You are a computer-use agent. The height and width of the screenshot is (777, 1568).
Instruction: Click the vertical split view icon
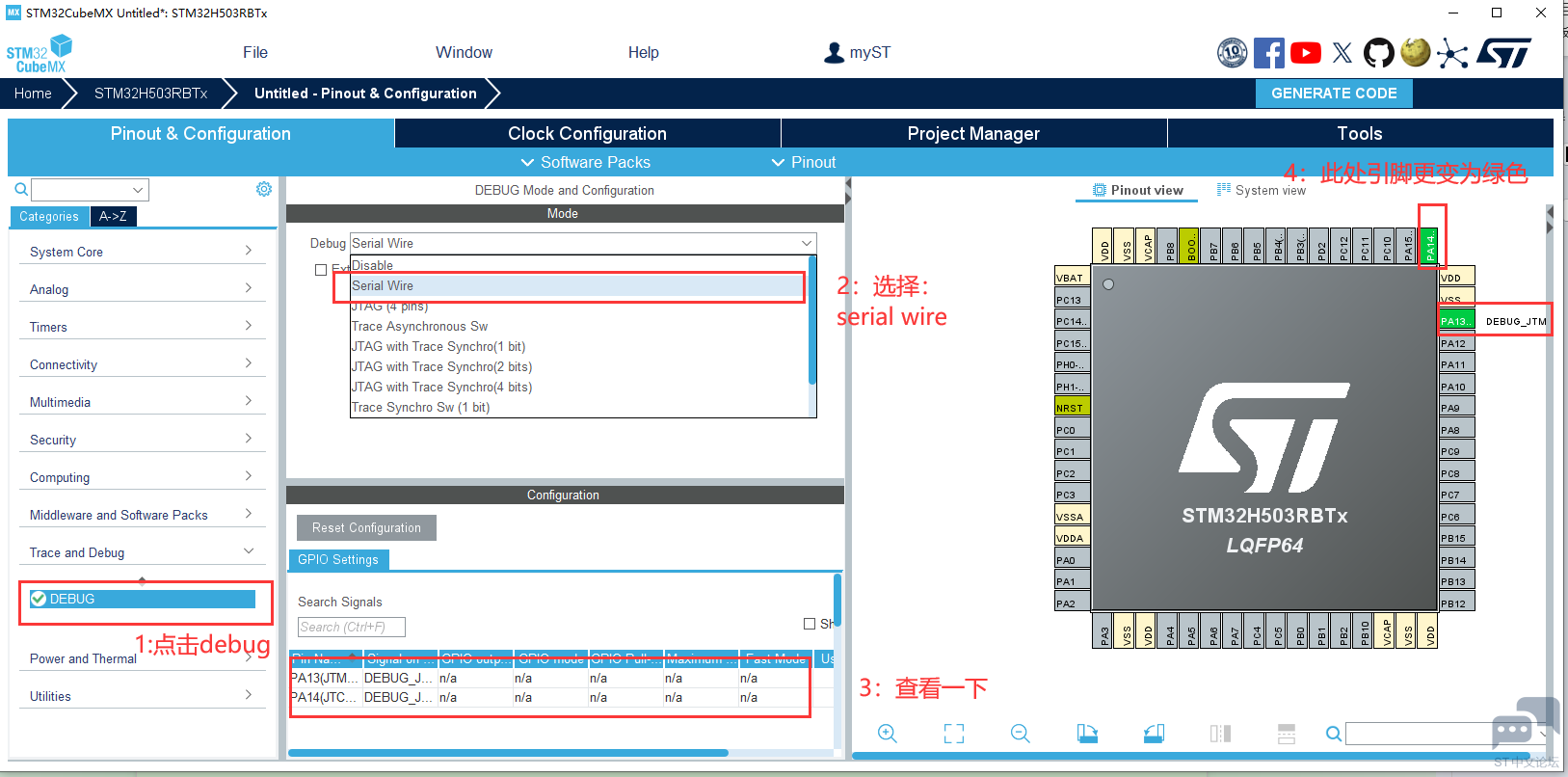pyautogui.click(x=1220, y=734)
